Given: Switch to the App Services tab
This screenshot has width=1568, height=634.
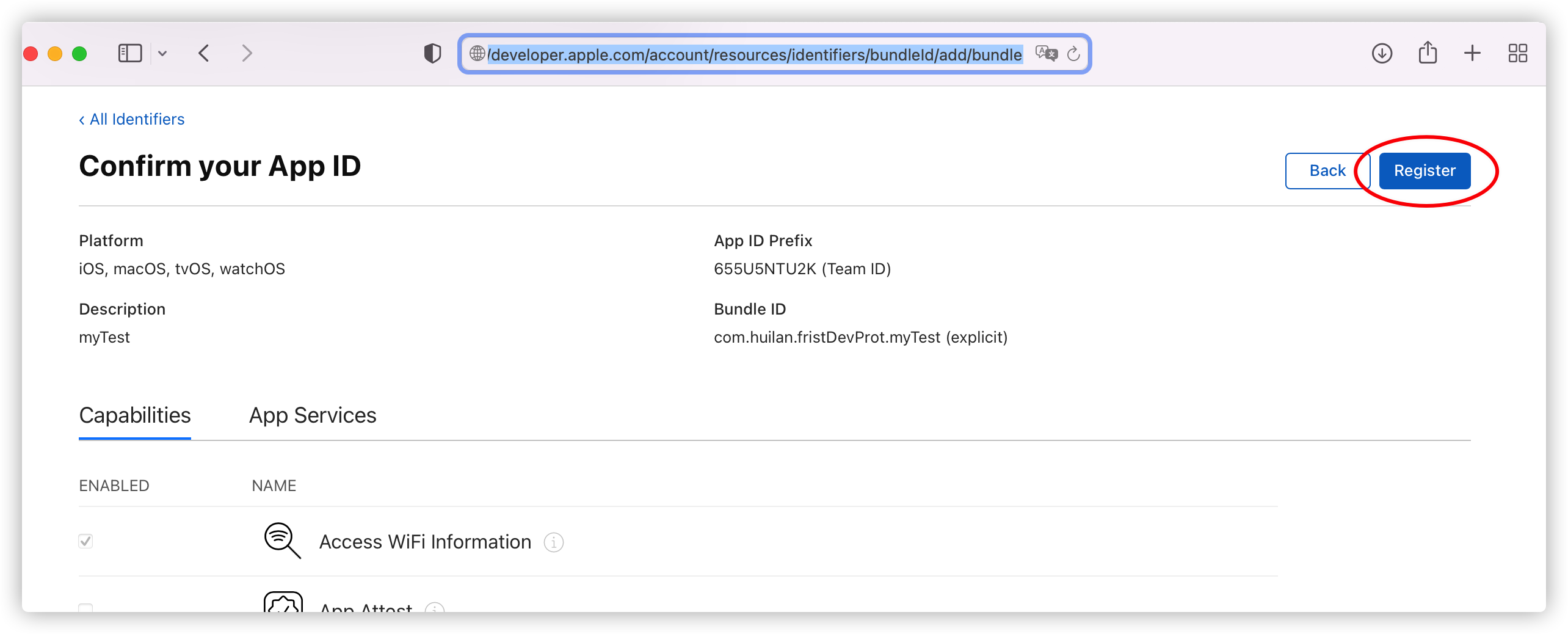Looking at the screenshot, I should click(x=313, y=415).
